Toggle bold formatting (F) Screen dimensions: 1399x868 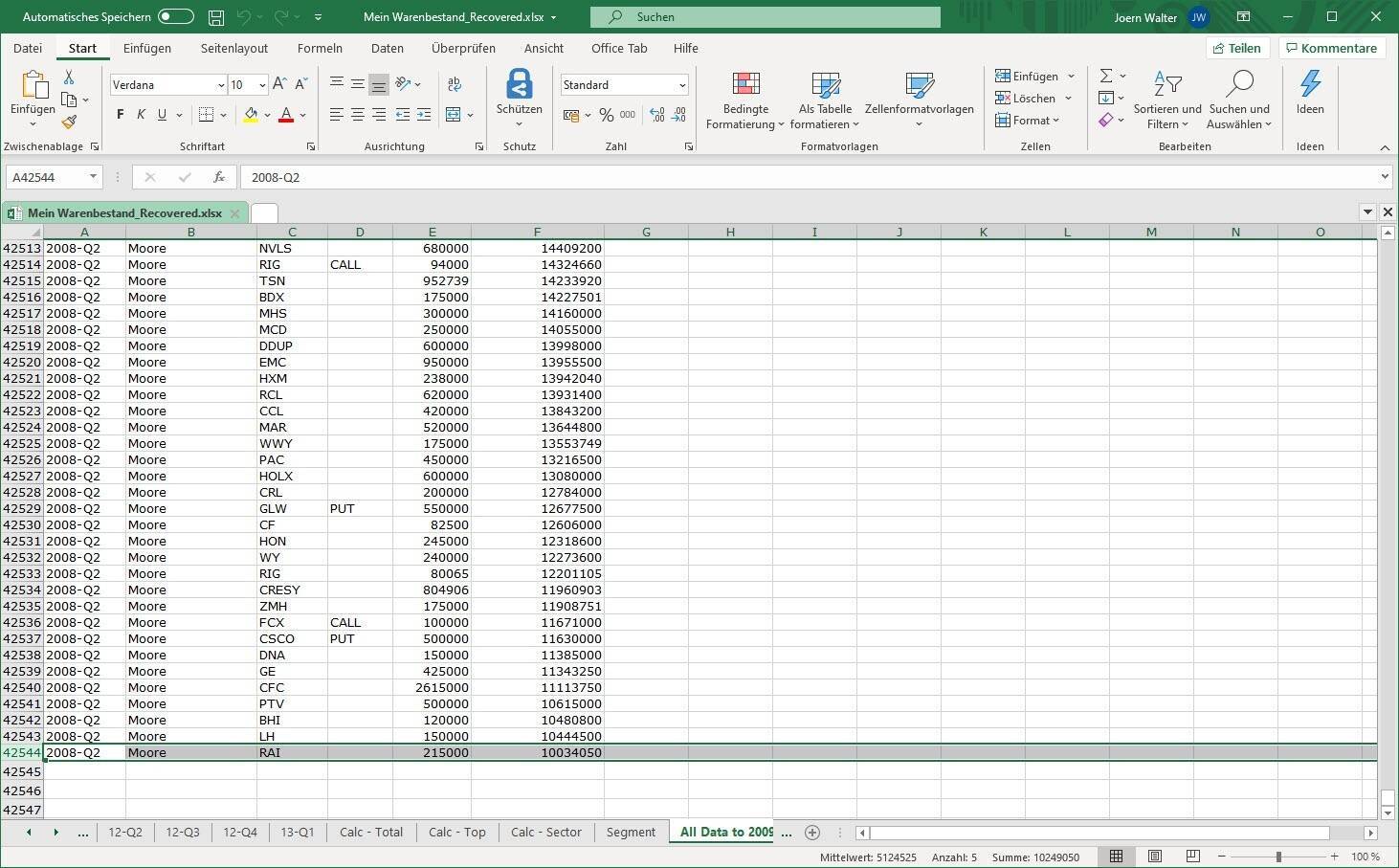pos(120,115)
